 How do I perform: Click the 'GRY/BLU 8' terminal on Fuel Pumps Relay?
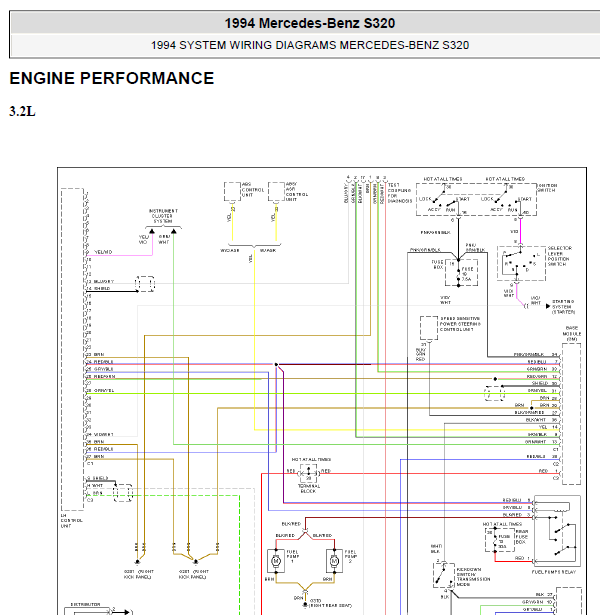(516, 507)
